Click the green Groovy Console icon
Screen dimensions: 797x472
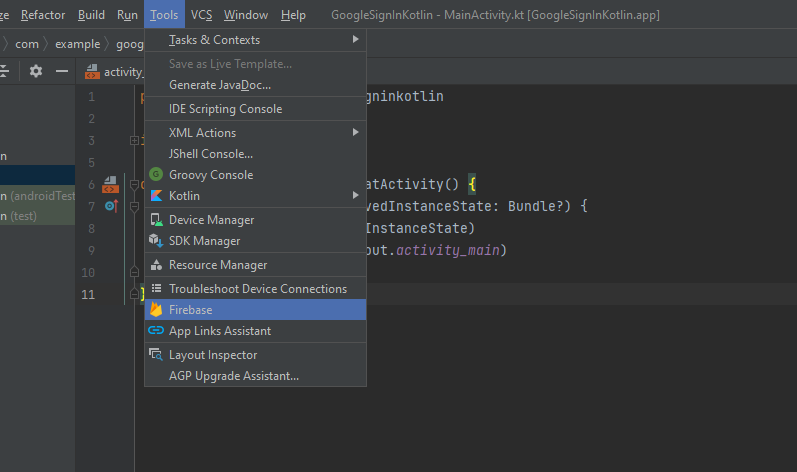tap(156, 174)
